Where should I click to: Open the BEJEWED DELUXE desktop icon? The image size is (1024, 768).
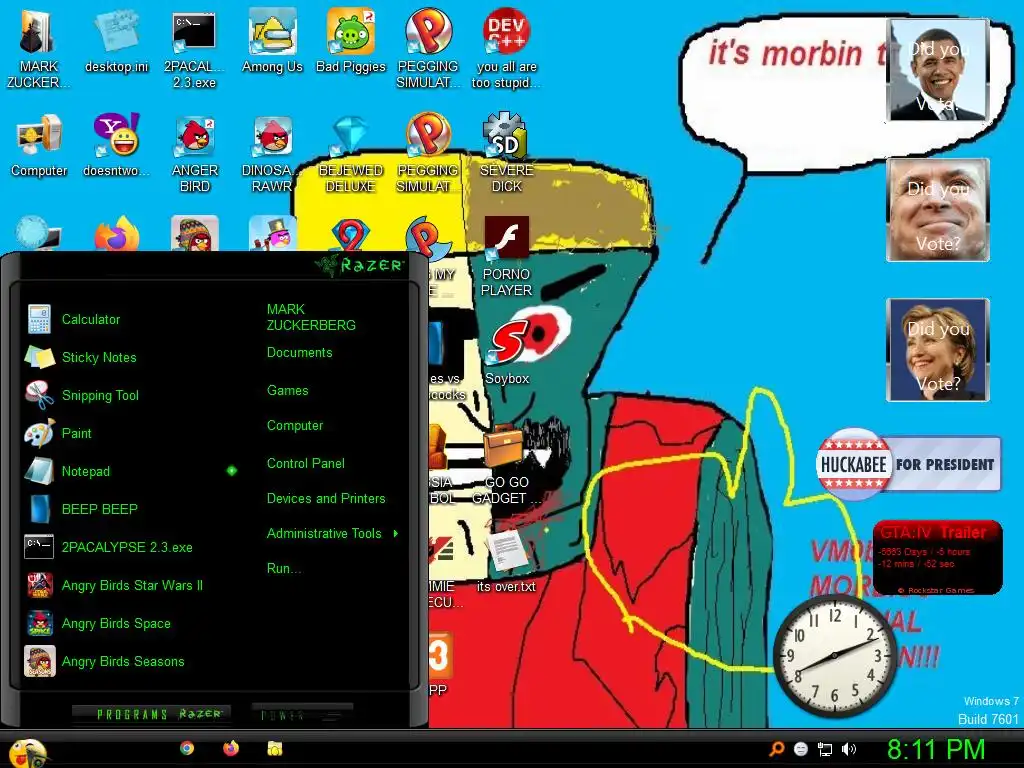point(351,153)
